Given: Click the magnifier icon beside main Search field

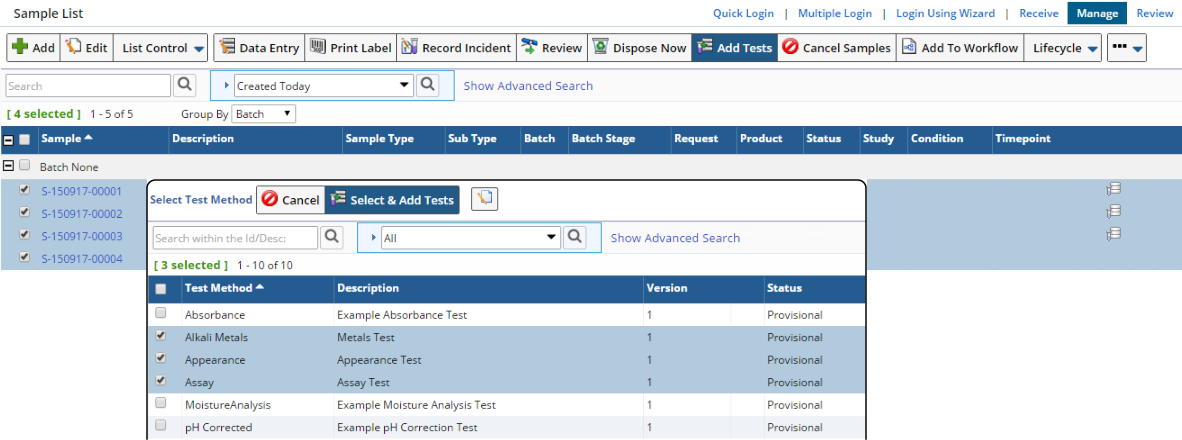Looking at the screenshot, I should (x=185, y=85).
